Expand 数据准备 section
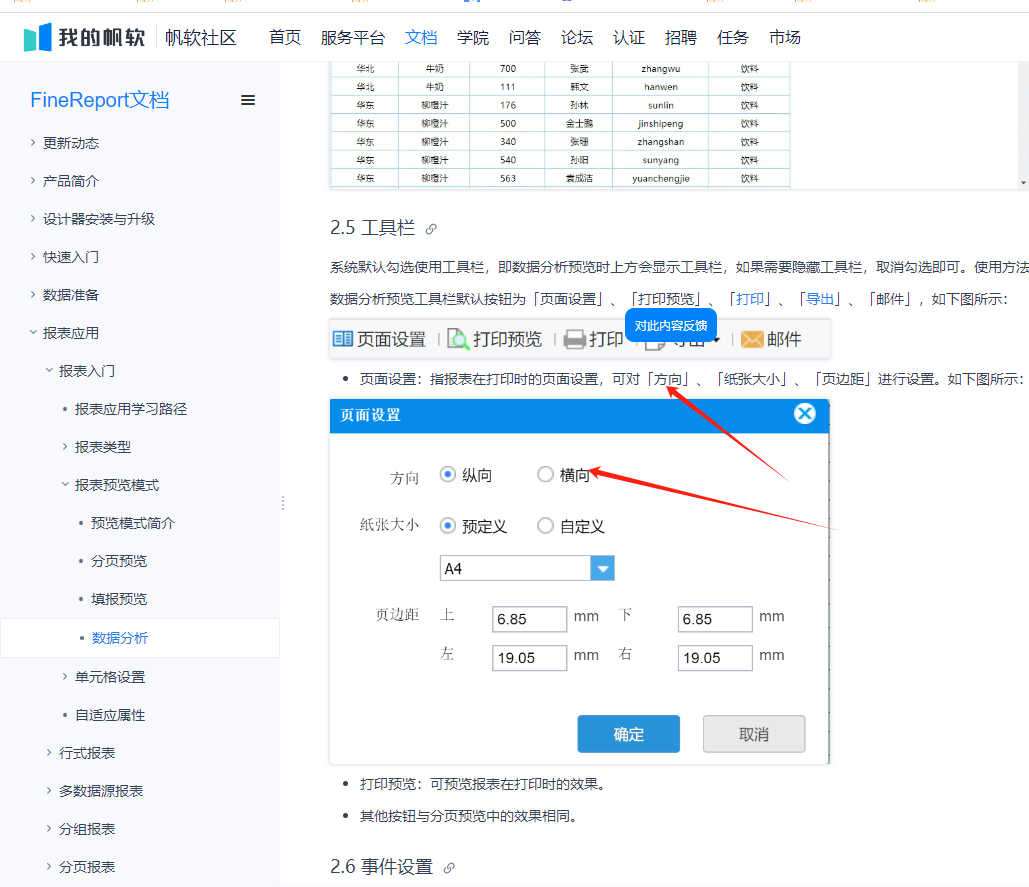 [x=33, y=295]
